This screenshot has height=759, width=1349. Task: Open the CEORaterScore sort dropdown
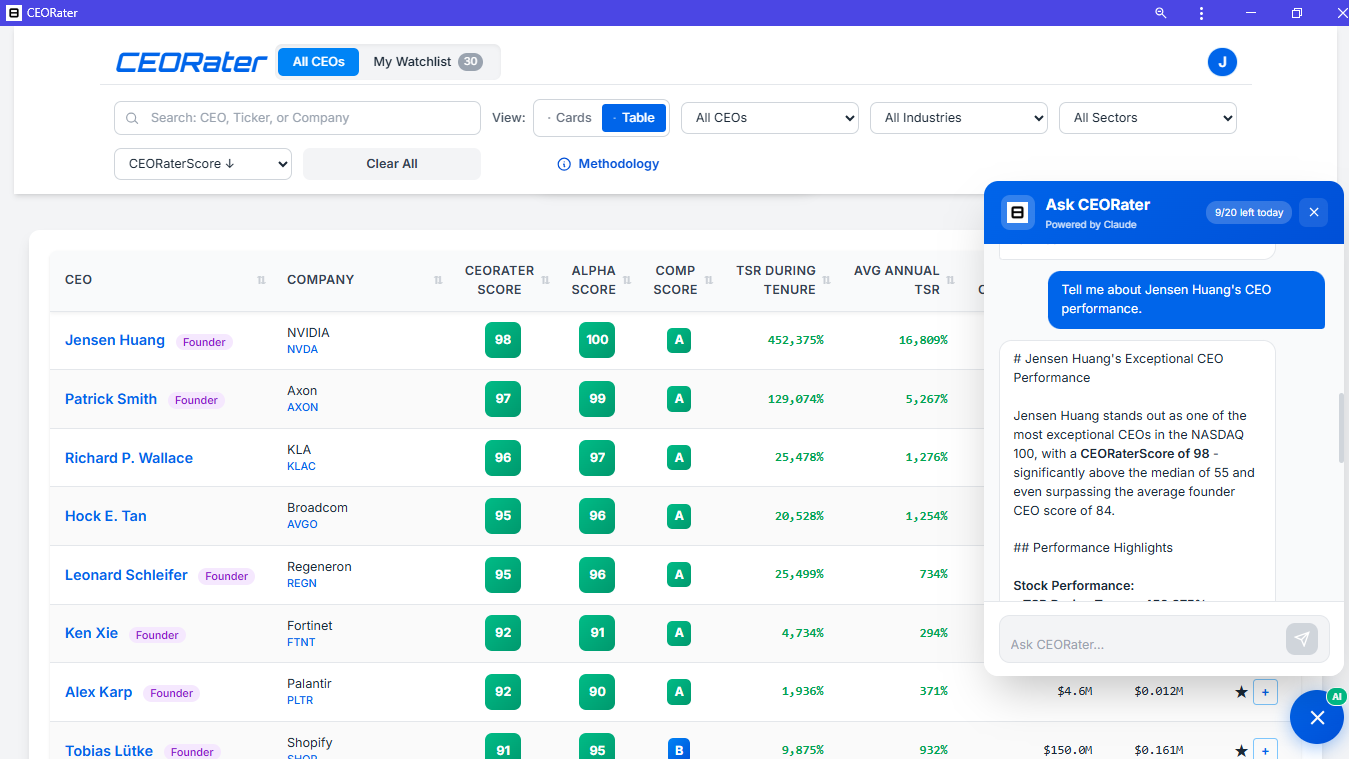click(x=203, y=164)
